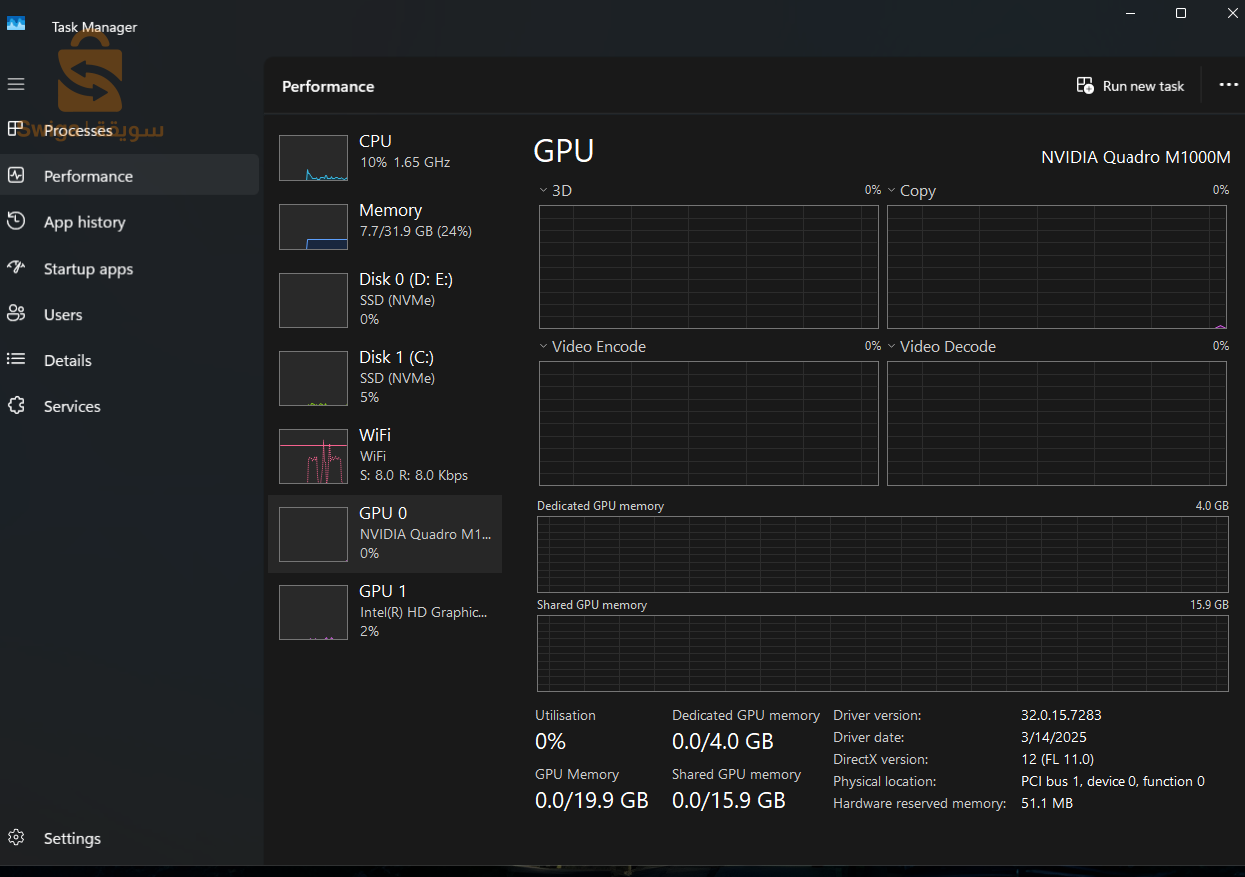1245x877 pixels.
Task: Select the Performance tab in sidebar
Action: (x=88, y=176)
